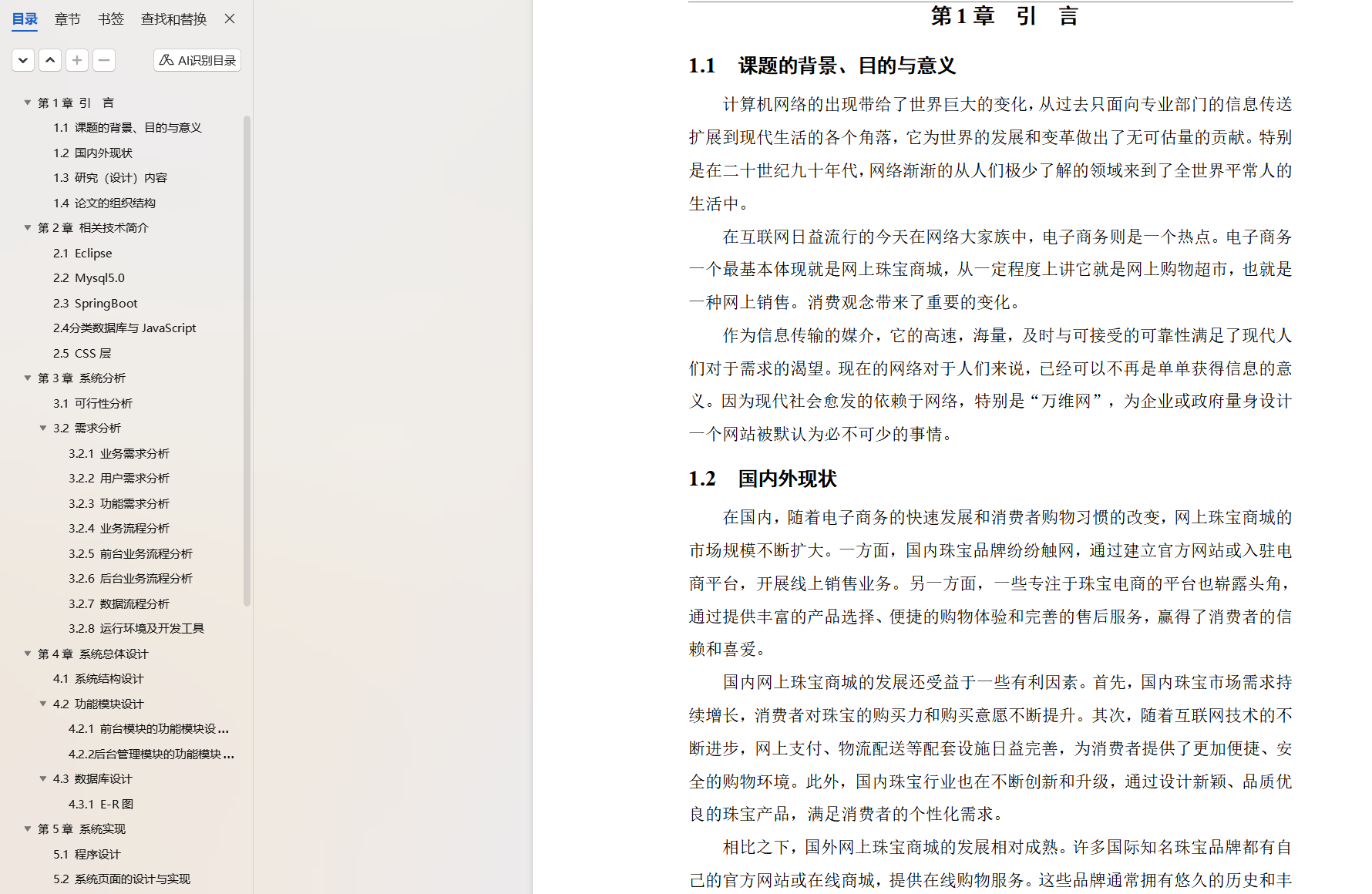Select the 3.2 需求分析 outline heading text

click(x=86, y=429)
